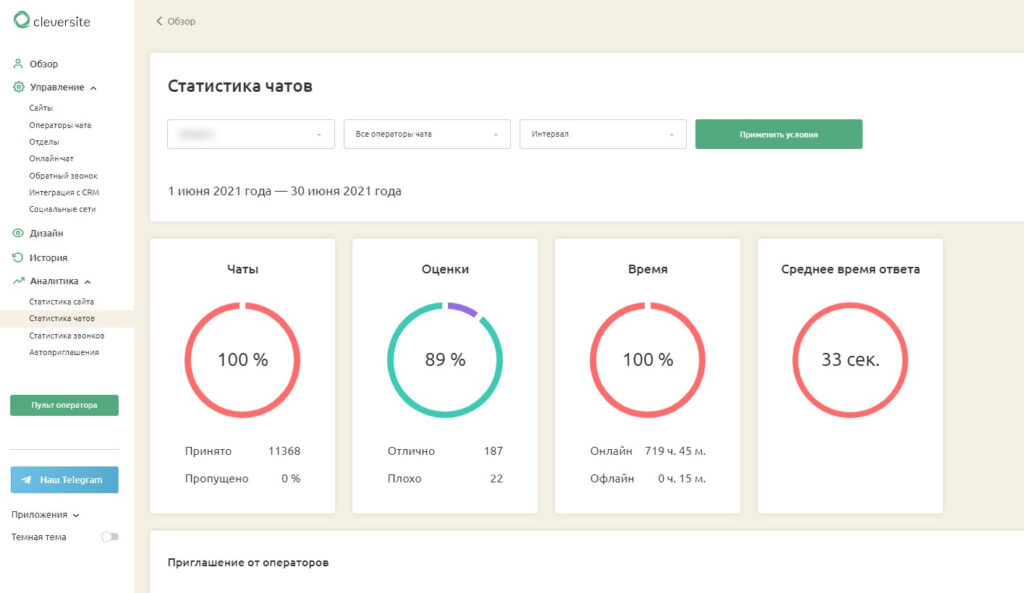This screenshot has width=1024, height=593.
Task: Click the purple segment of Оценки ring
Action: coord(463,309)
